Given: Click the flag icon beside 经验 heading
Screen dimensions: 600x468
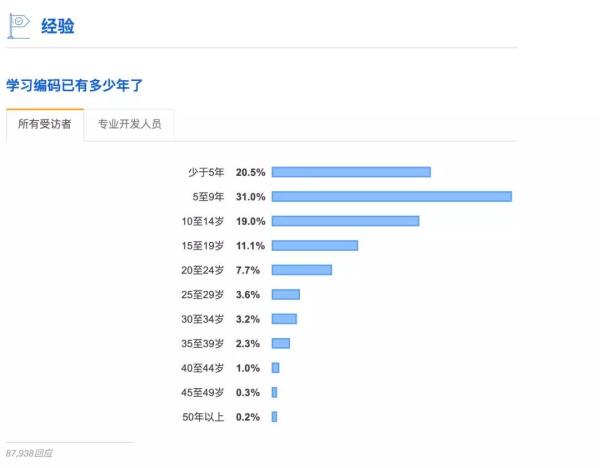Looking at the screenshot, I should pos(19,24).
